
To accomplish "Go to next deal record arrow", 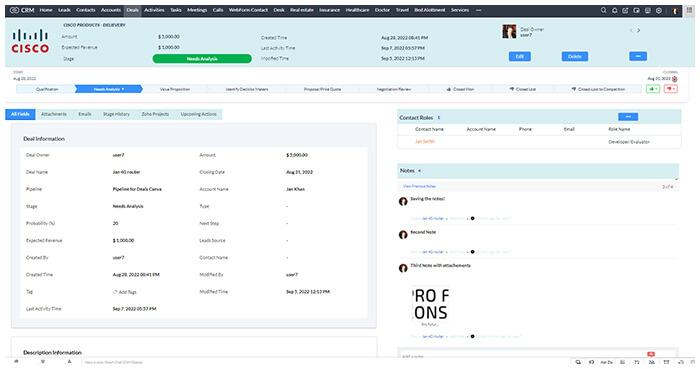I will point(639,30).
